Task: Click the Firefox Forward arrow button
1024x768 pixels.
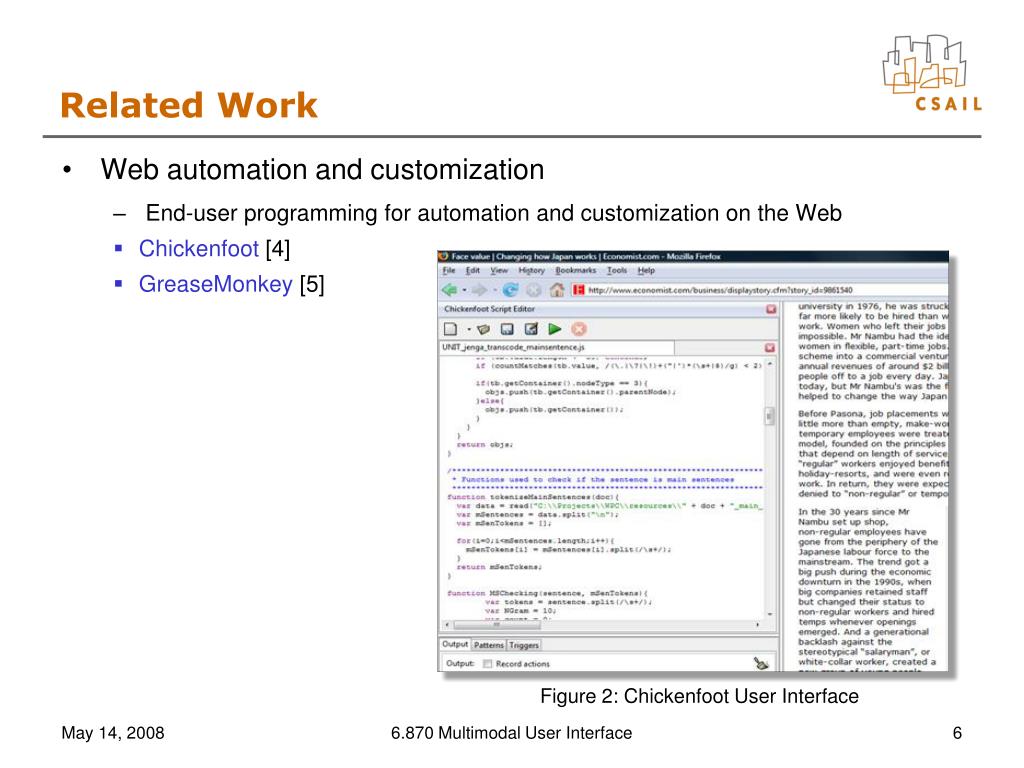Action: pos(479,290)
